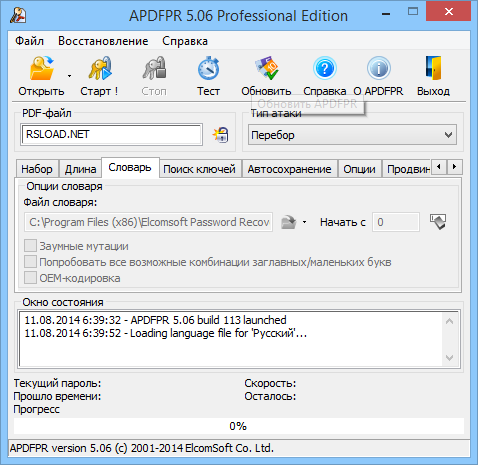Open the Автосохранение tab

pos(289,169)
